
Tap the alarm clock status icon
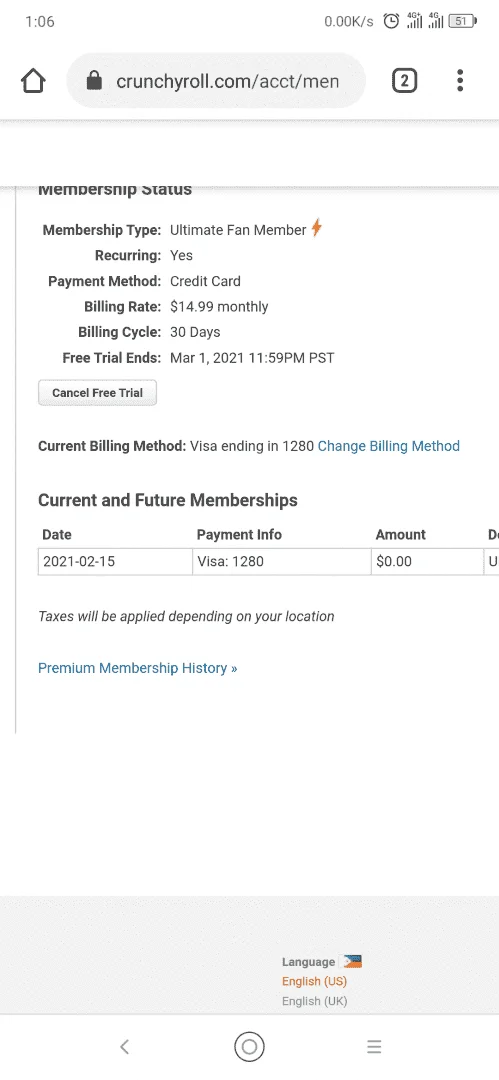[x=391, y=21]
